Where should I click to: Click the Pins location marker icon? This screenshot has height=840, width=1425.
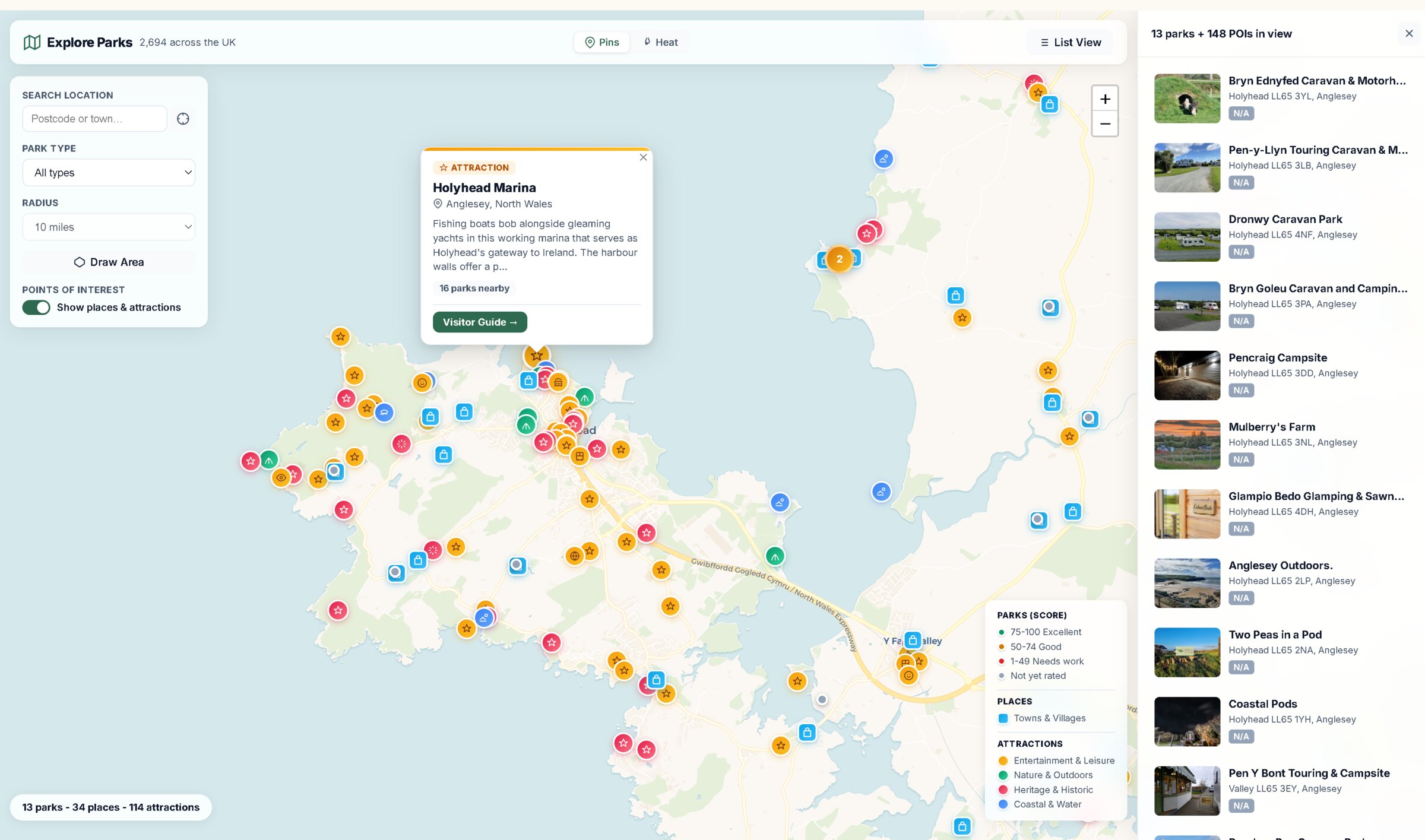(x=590, y=42)
